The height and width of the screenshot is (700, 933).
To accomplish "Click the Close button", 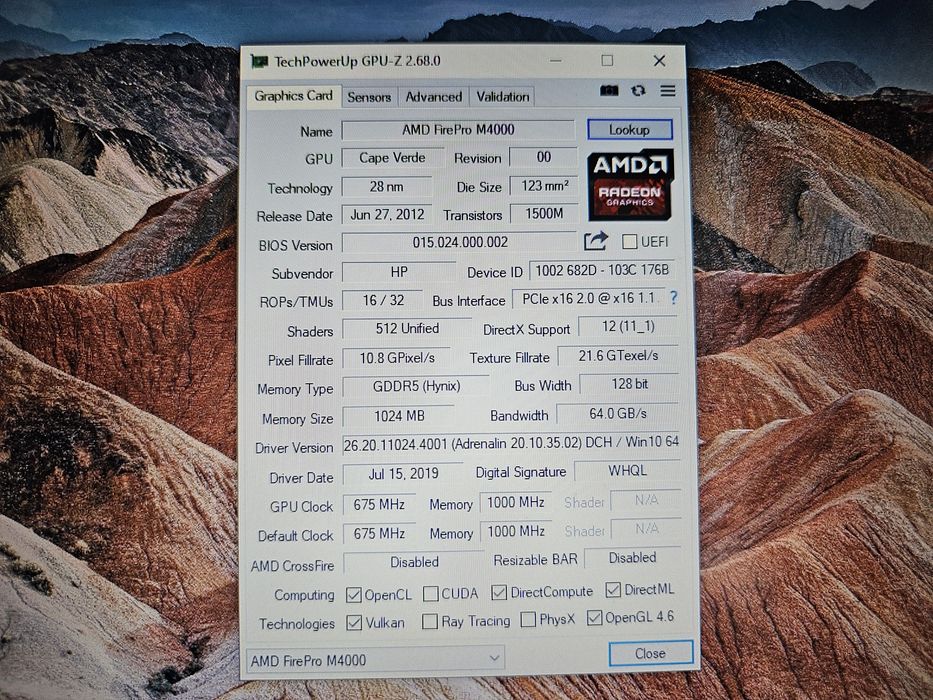I will (650, 654).
